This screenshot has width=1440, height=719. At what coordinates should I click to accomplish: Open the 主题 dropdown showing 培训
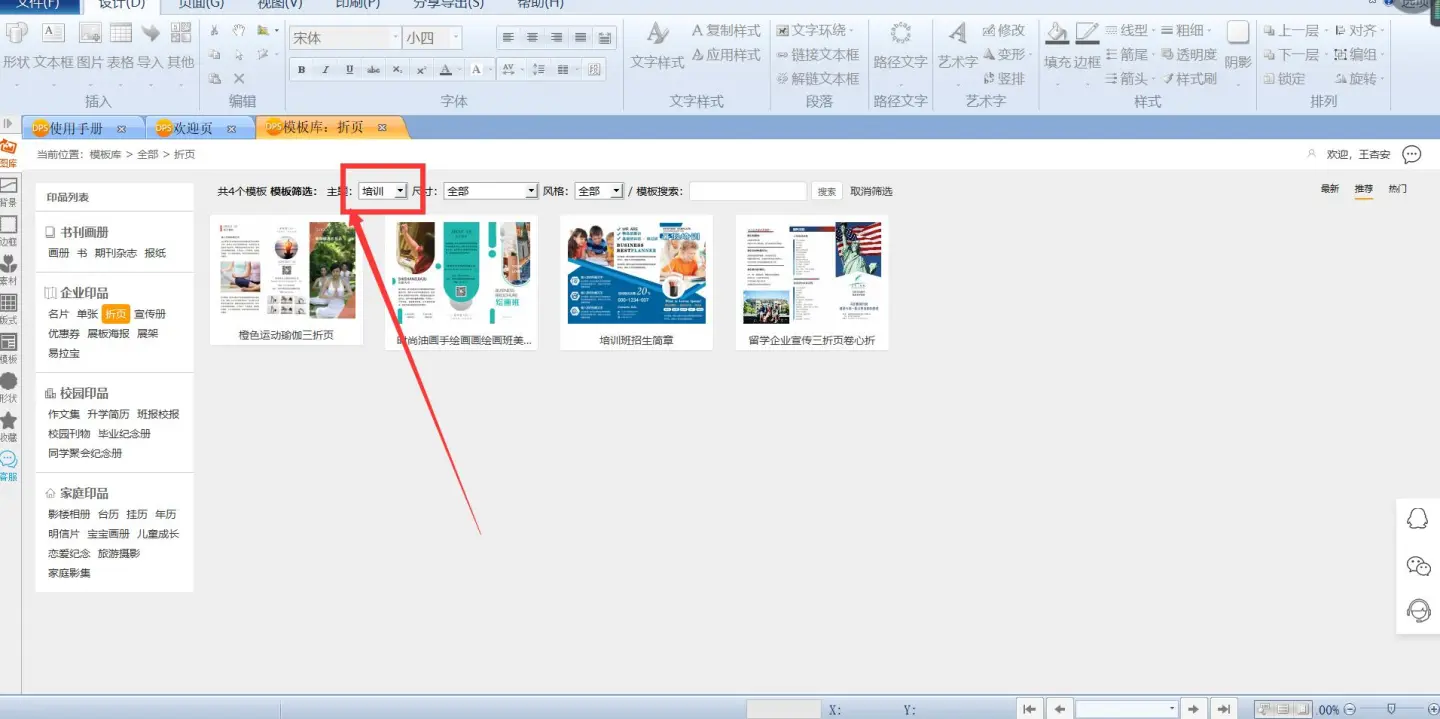tap(383, 191)
